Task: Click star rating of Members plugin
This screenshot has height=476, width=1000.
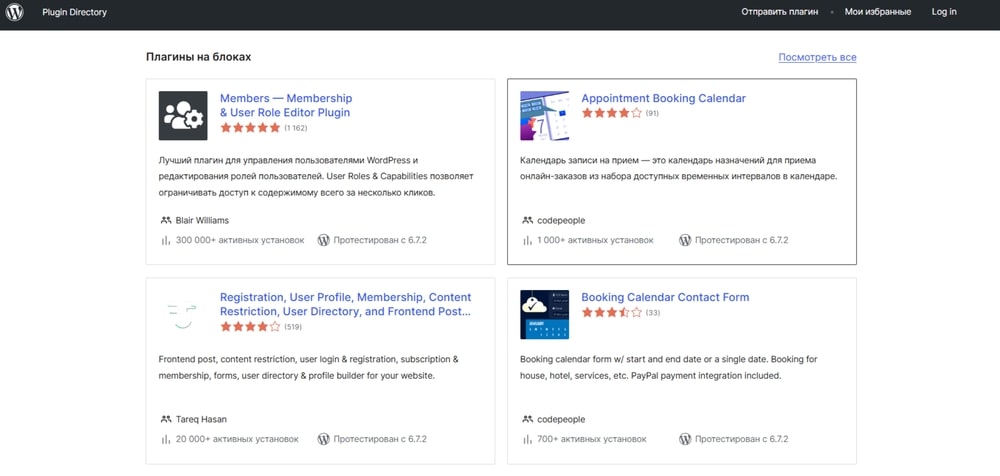Action: click(x=250, y=128)
